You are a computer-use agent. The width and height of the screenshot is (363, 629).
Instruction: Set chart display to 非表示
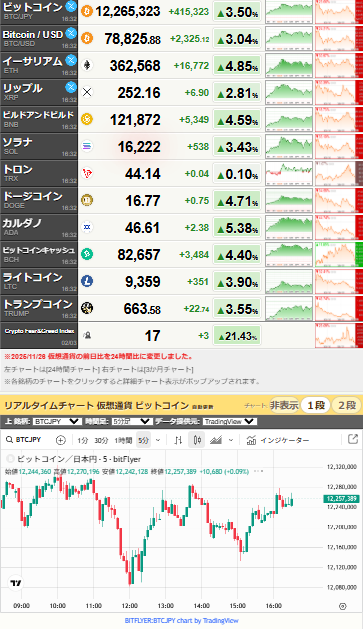[284, 405]
